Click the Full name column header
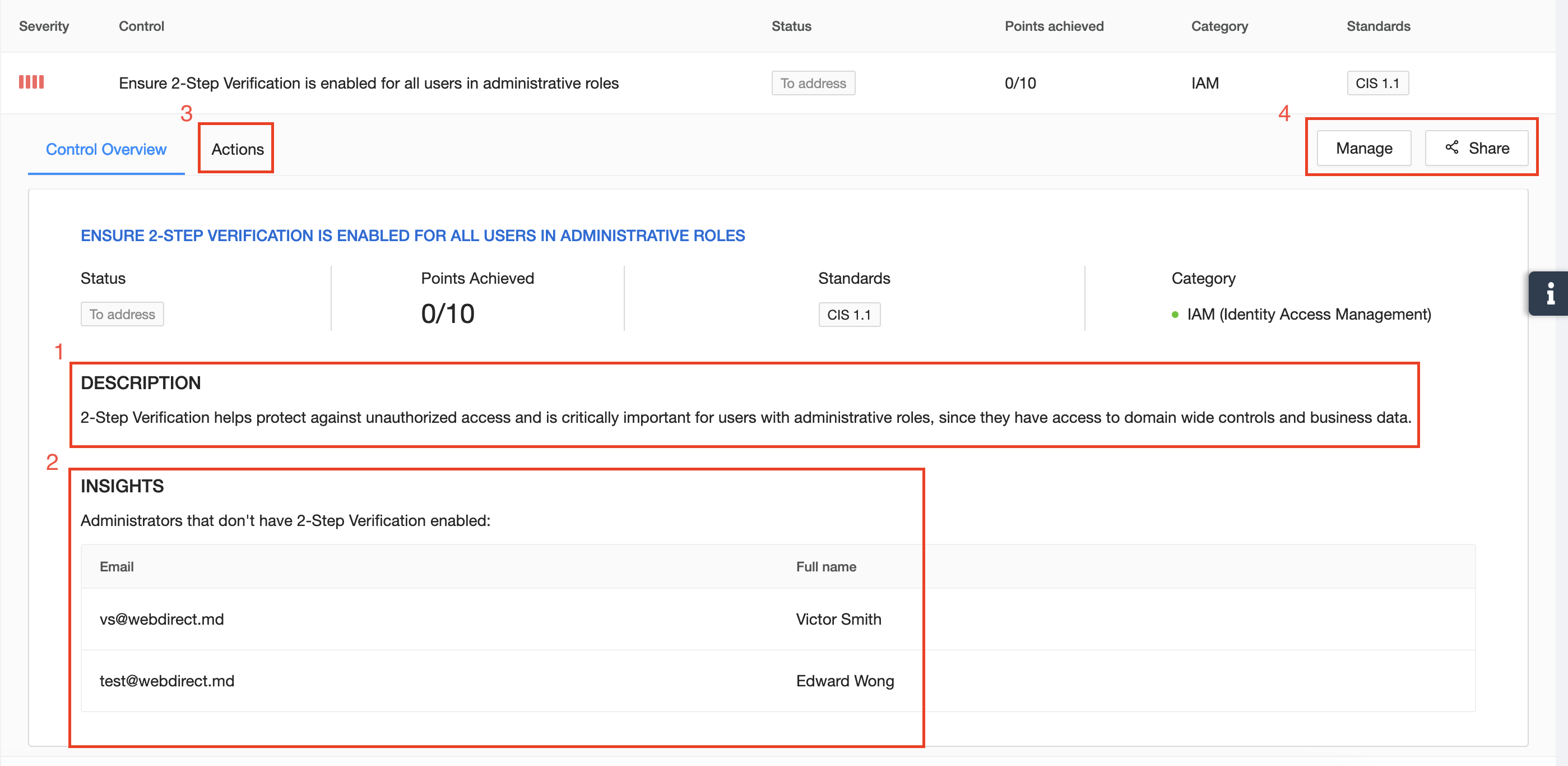Viewport: 1568px width, 766px height. (825, 566)
